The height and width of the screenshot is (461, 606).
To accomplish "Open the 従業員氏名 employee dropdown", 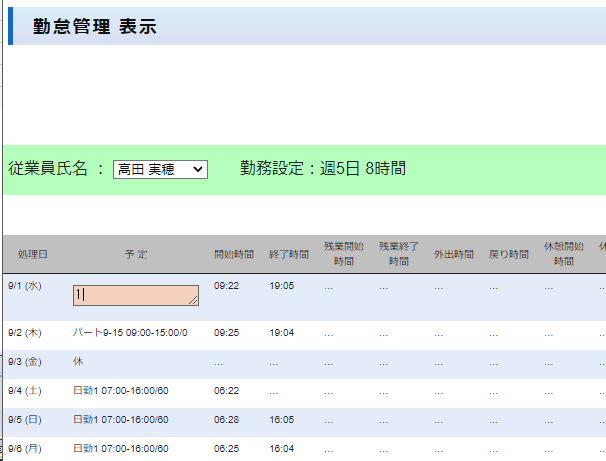I will click(x=160, y=170).
